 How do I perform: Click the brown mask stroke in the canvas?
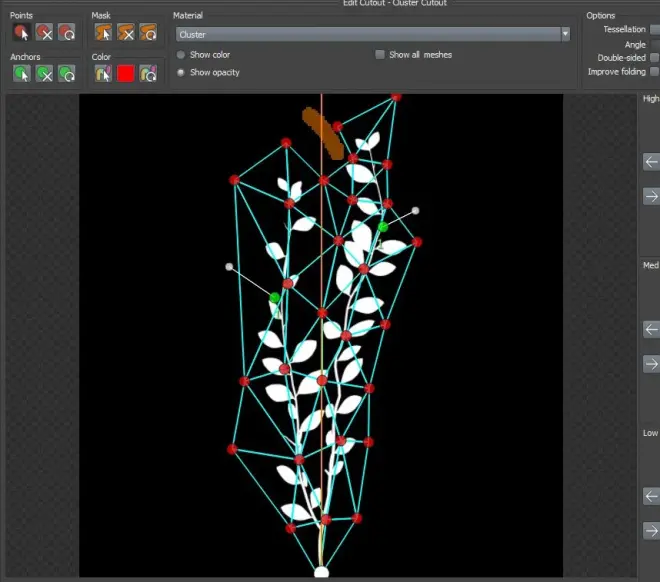(x=323, y=133)
